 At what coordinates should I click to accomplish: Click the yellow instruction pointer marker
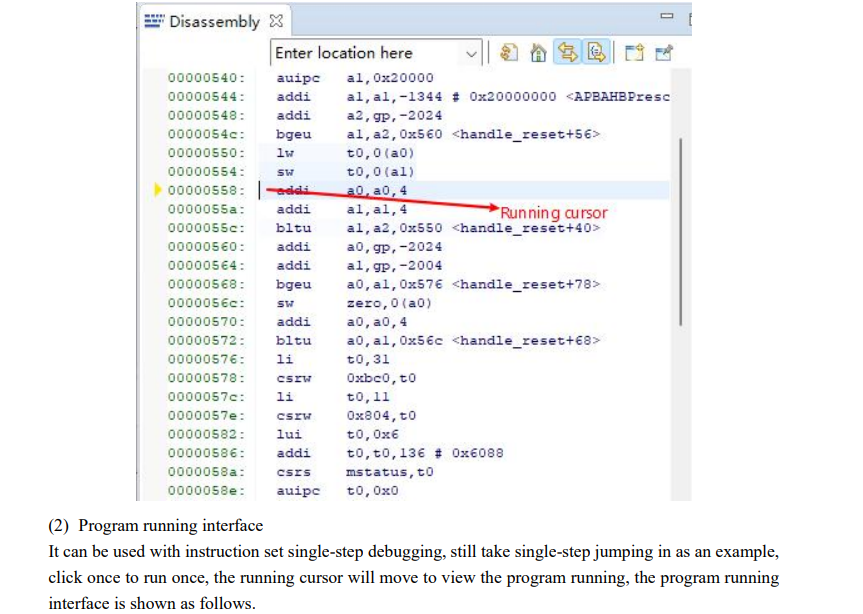(x=157, y=190)
